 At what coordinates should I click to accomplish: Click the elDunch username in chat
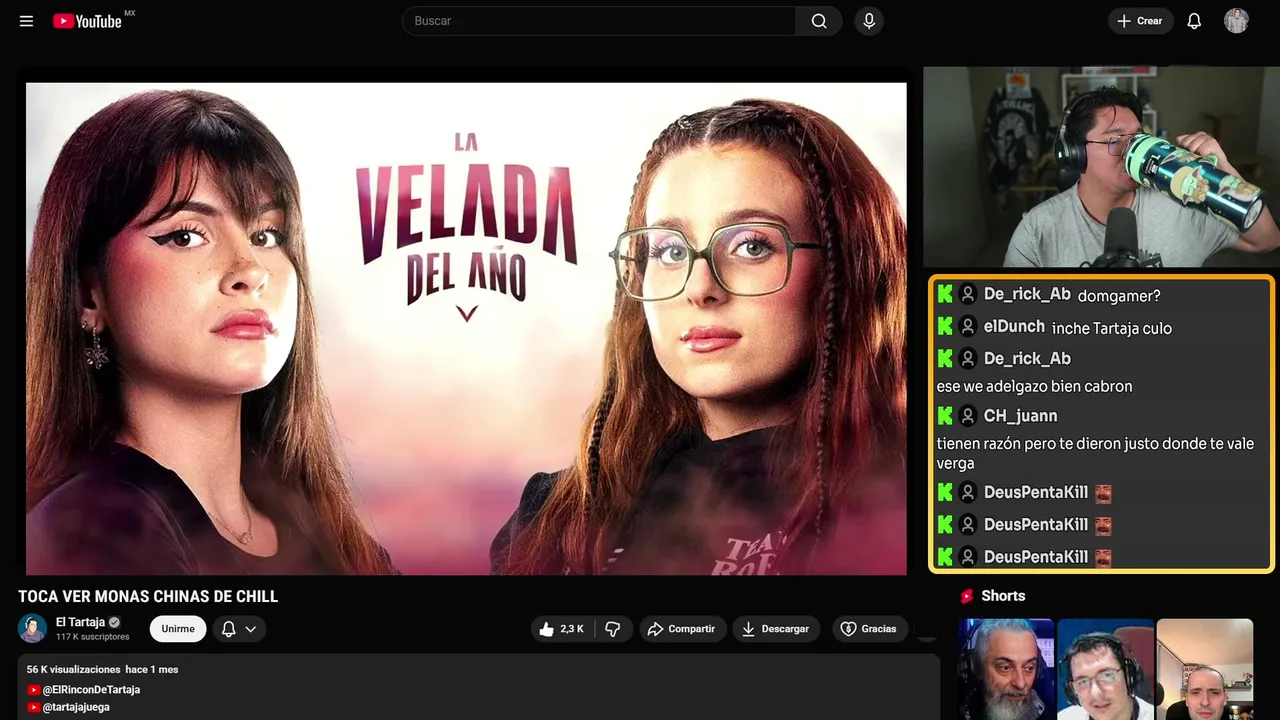pos(1014,326)
